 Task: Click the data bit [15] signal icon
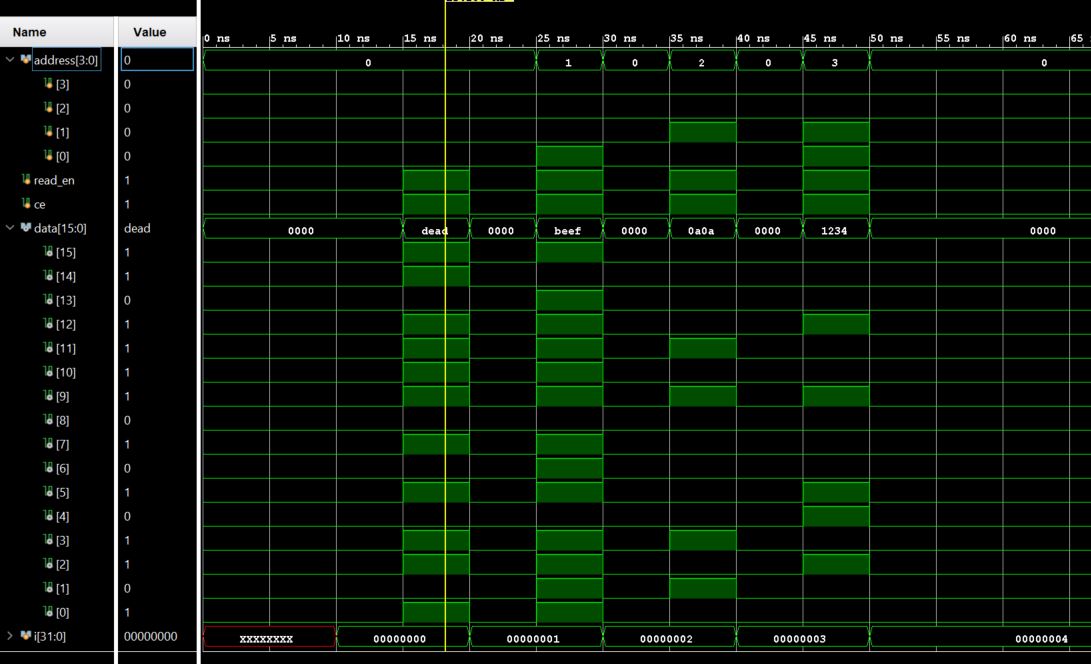47,252
